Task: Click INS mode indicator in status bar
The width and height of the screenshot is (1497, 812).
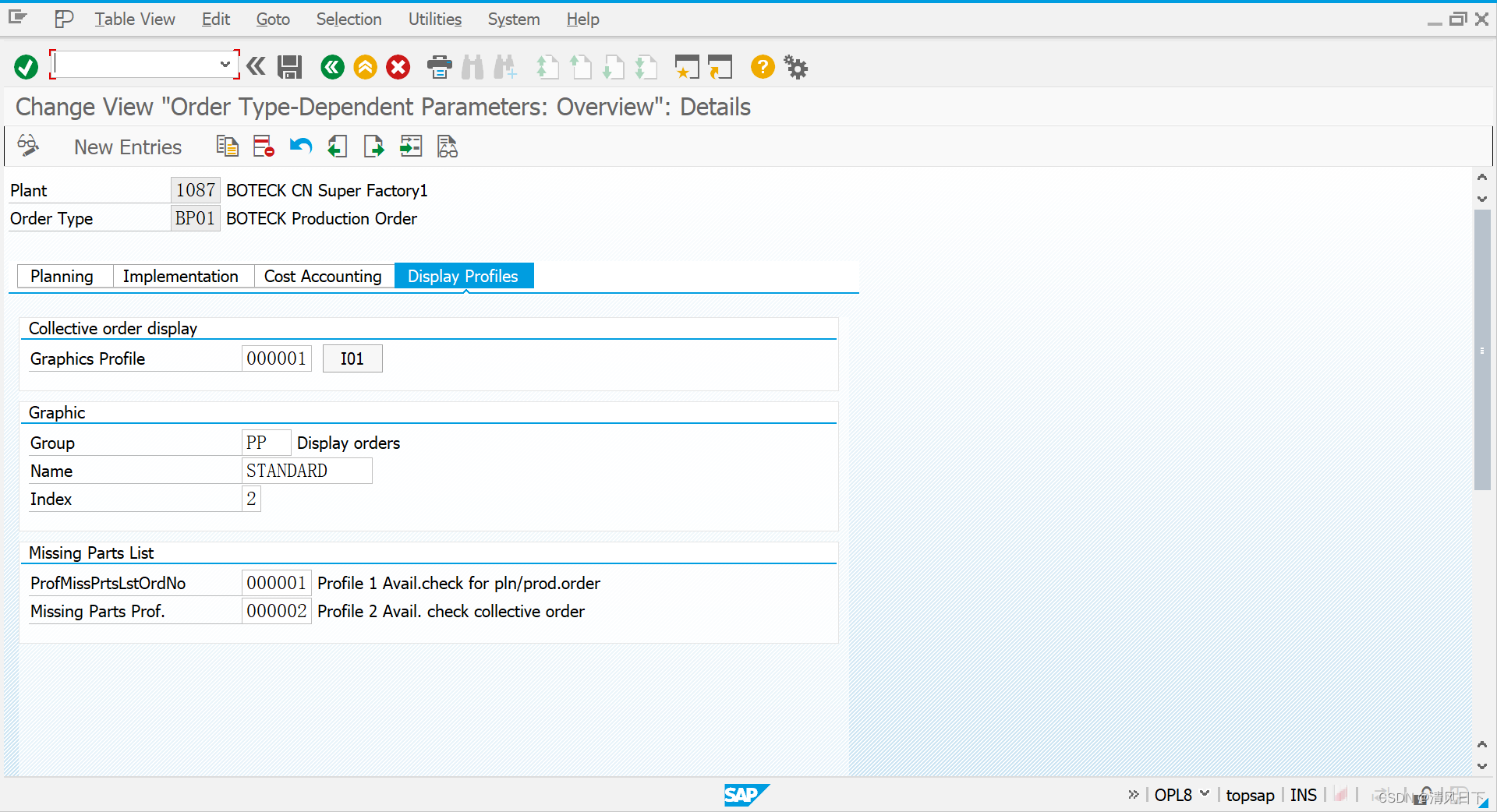Action: tap(1304, 795)
